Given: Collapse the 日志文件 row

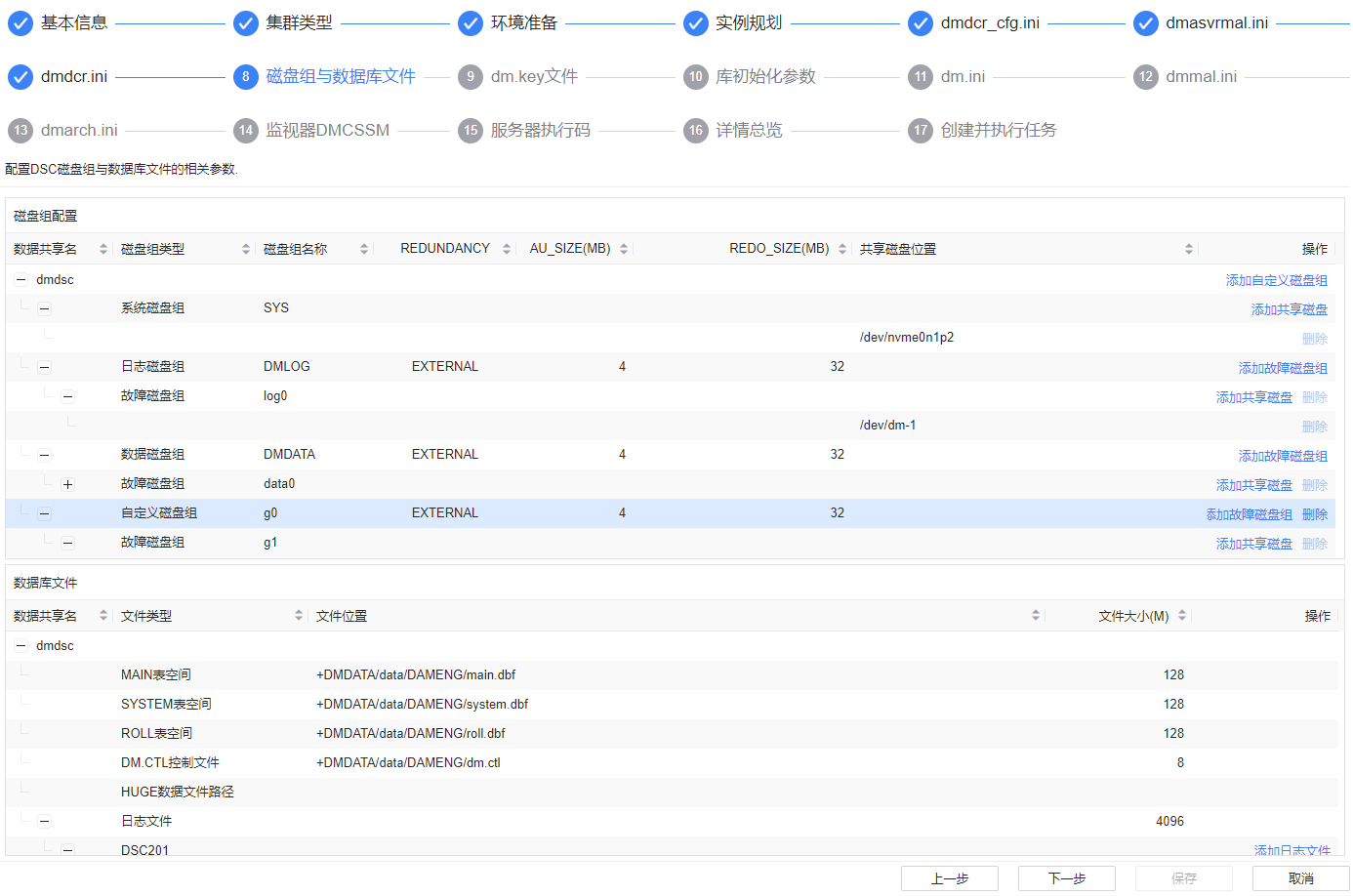Looking at the screenshot, I should coord(44,822).
